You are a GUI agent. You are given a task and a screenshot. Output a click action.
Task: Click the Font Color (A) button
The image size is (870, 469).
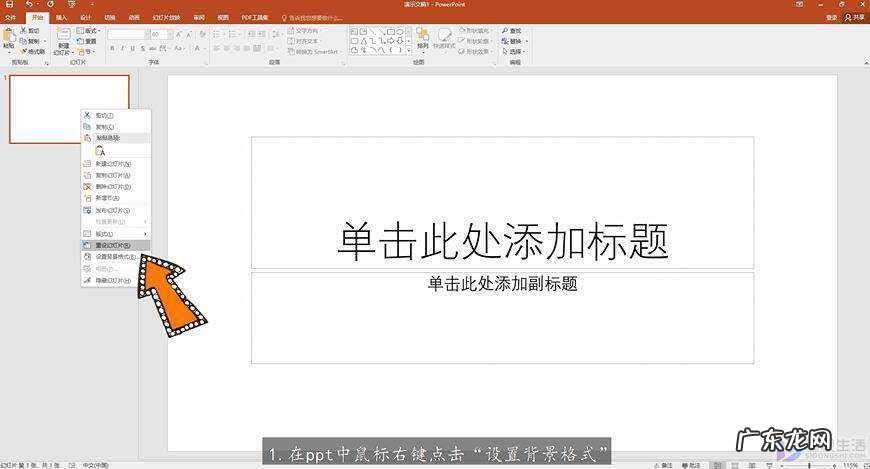tap(198, 49)
